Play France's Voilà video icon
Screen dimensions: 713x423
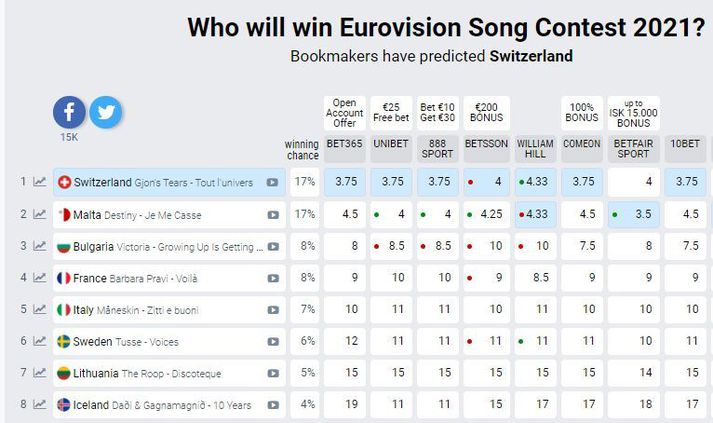273,278
